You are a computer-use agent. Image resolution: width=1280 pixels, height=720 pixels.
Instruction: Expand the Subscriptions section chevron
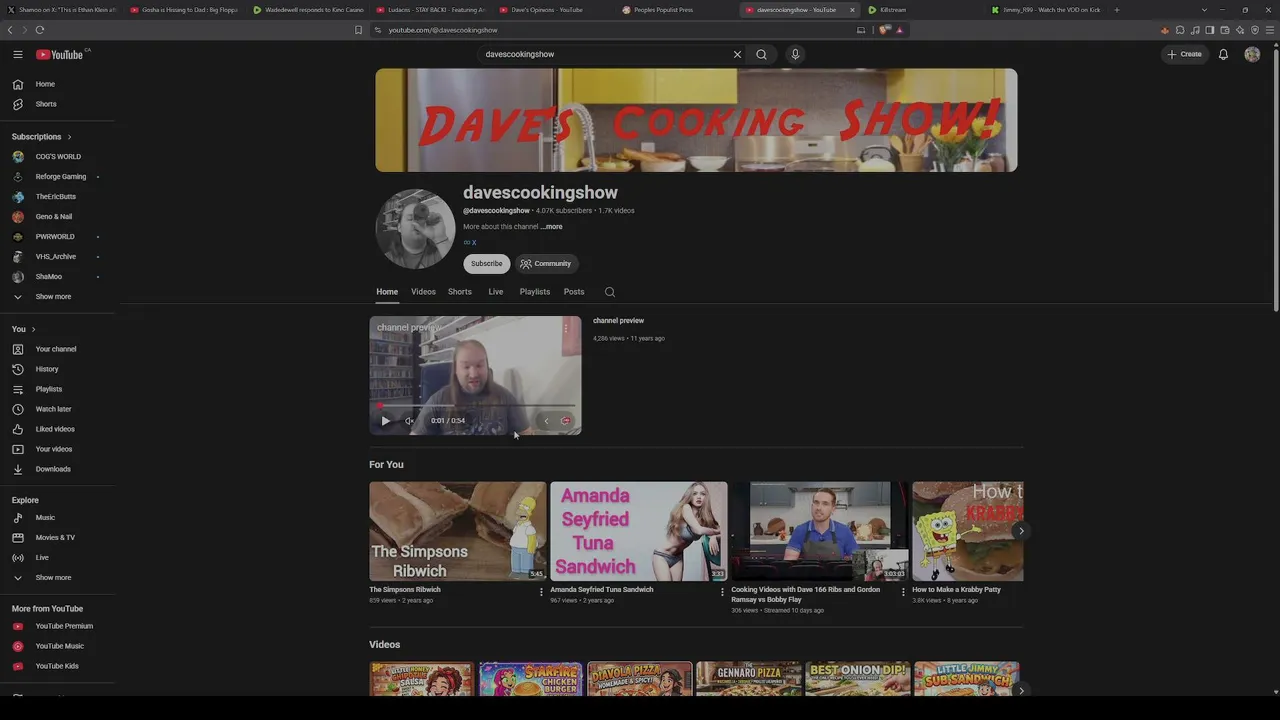tap(69, 137)
